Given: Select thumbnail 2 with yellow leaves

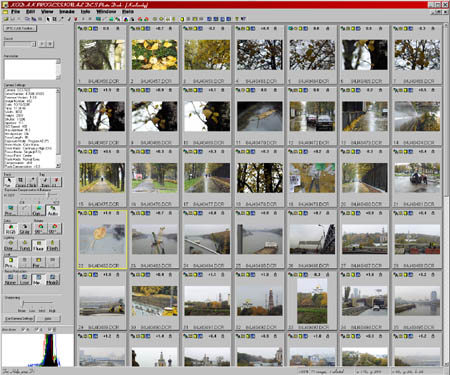Looking at the screenshot, I should (154, 55).
